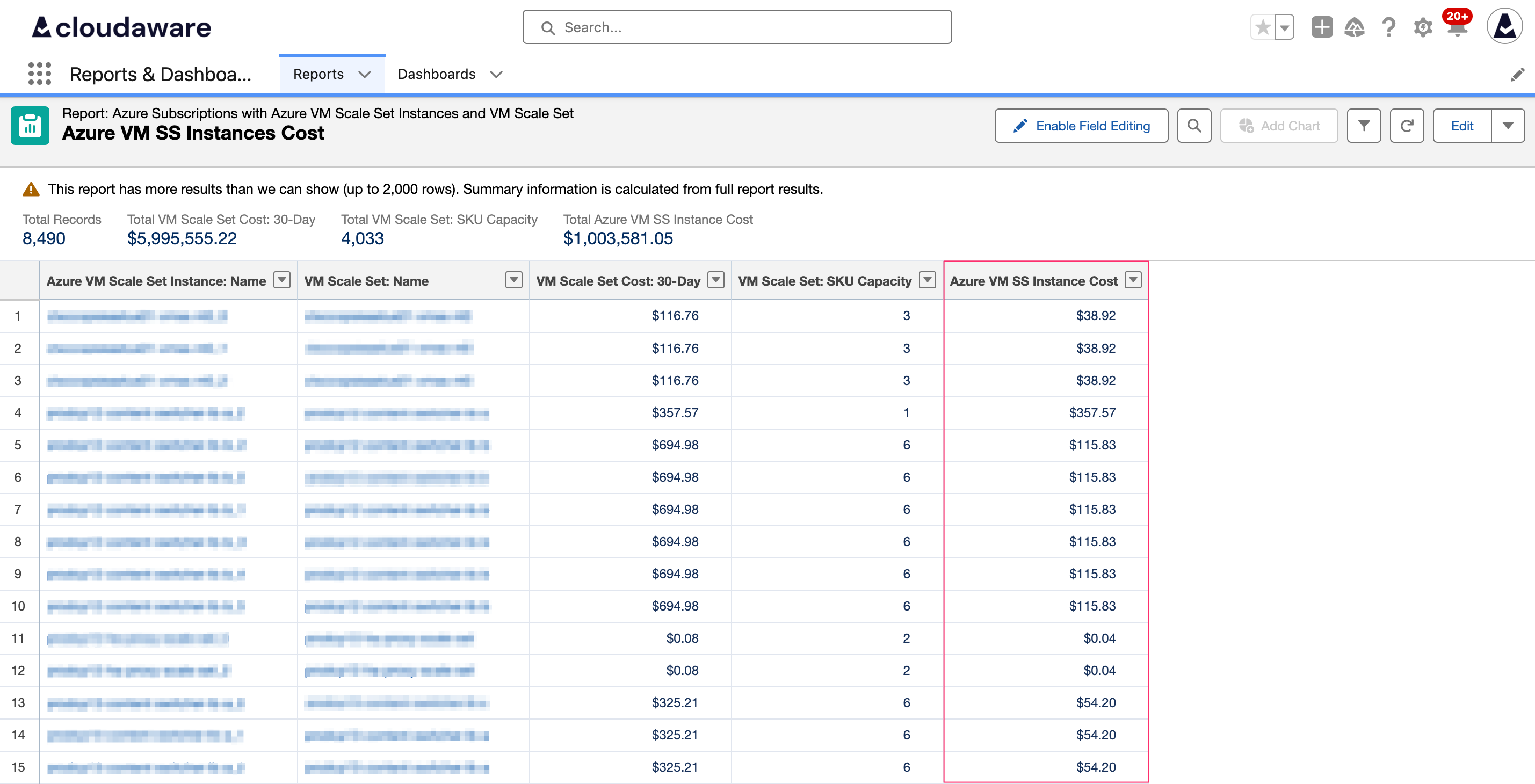The image size is (1535, 784).
Task: Switch to the Dashboards tab
Action: 437,74
